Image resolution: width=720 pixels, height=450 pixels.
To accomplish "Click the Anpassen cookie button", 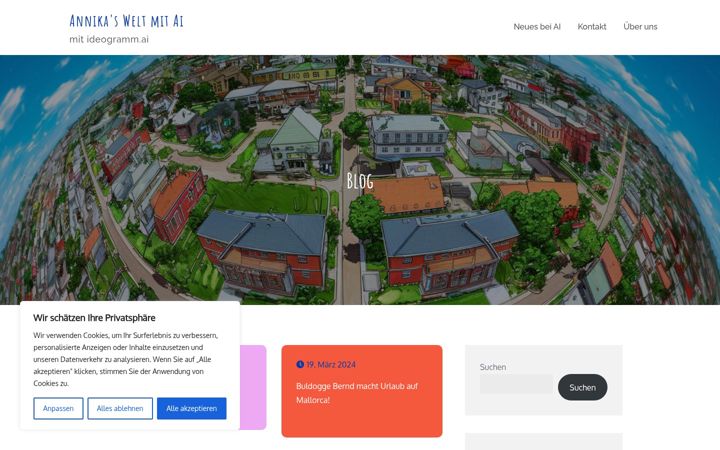I will click(x=58, y=408).
